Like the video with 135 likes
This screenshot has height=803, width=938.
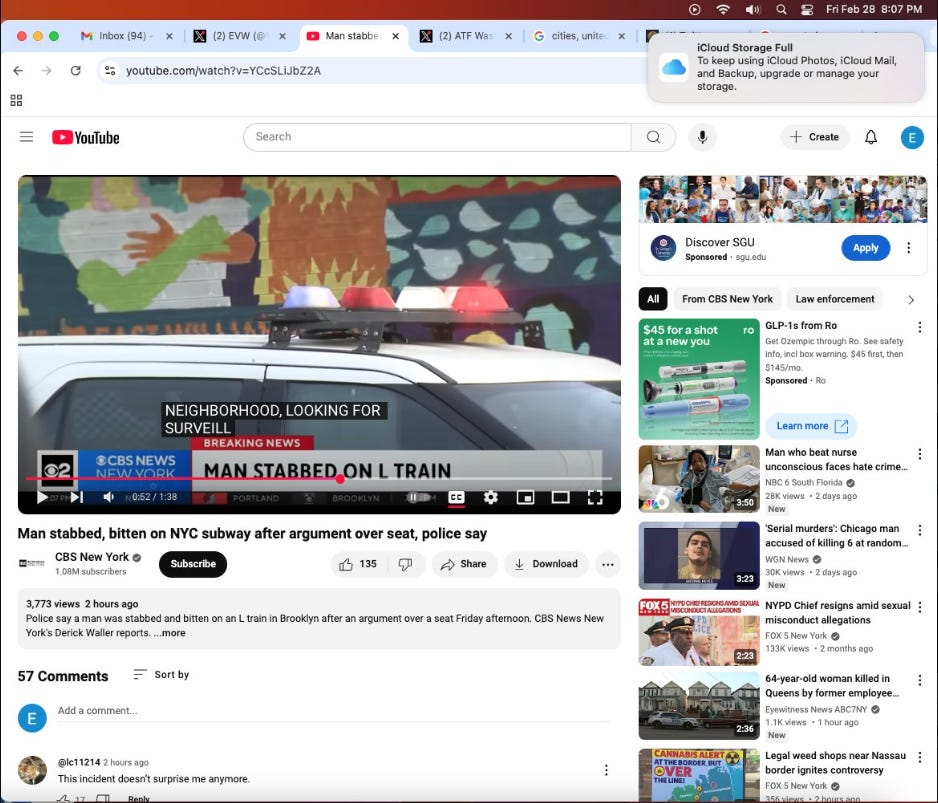(x=358, y=564)
